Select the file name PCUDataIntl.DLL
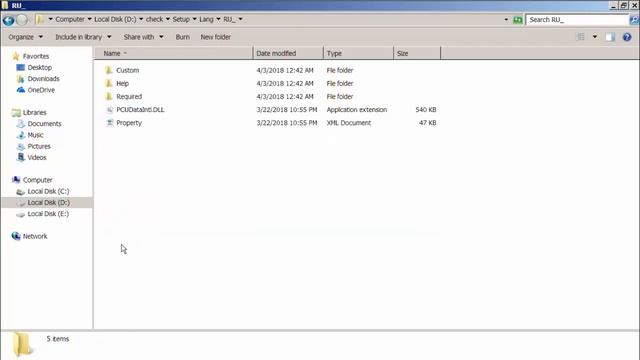This screenshot has width=640, height=360. tap(140, 110)
